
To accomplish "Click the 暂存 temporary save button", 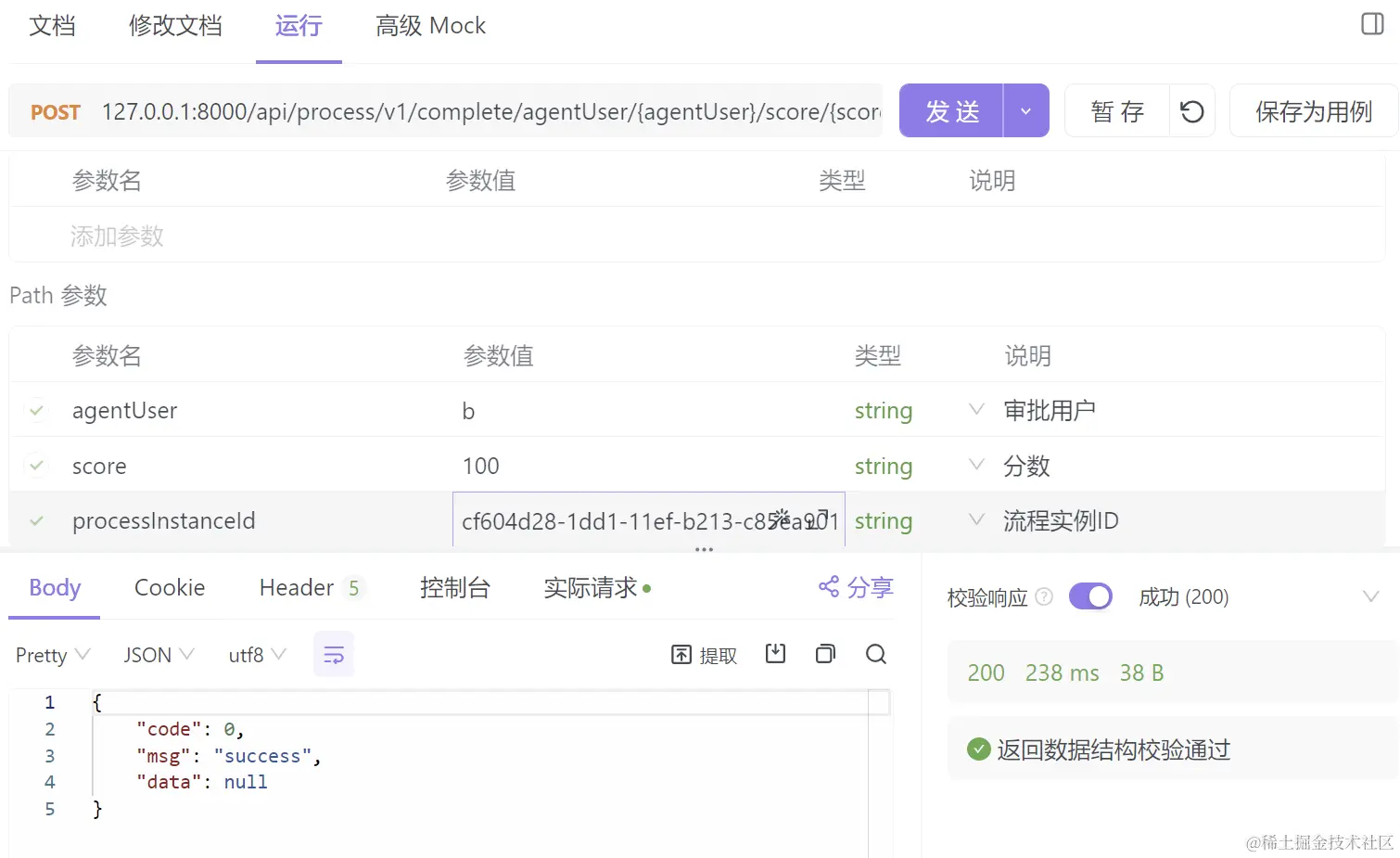I will click(1117, 110).
